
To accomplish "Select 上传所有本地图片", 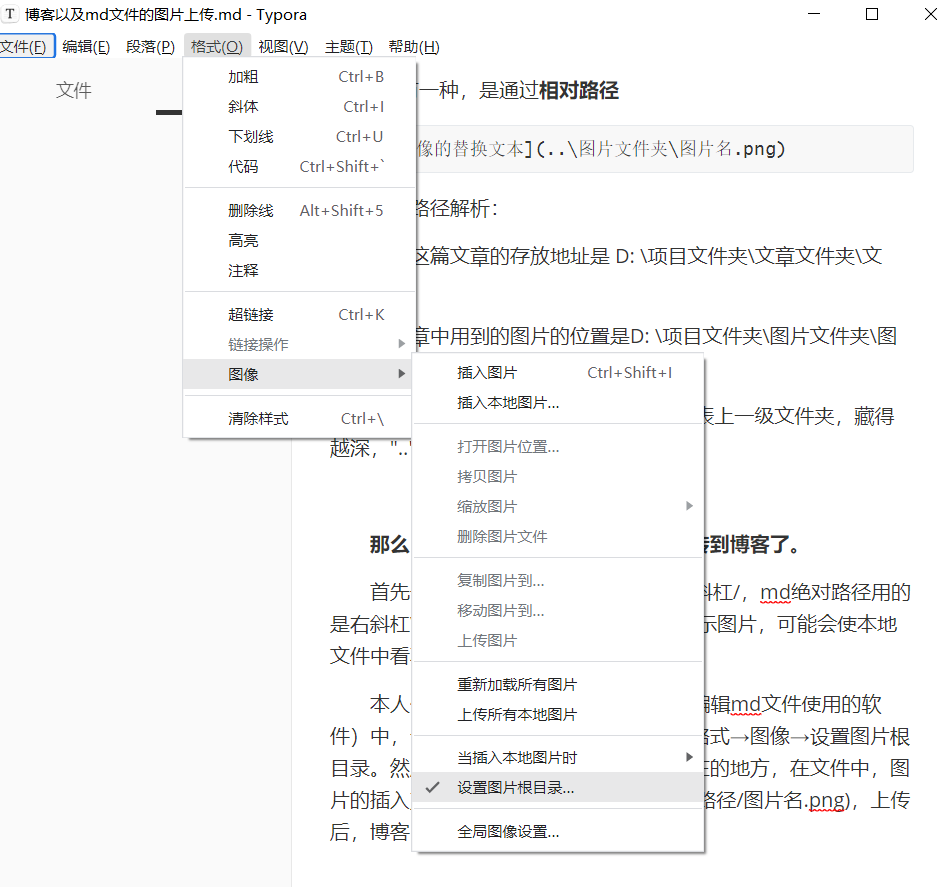I will [558, 714].
